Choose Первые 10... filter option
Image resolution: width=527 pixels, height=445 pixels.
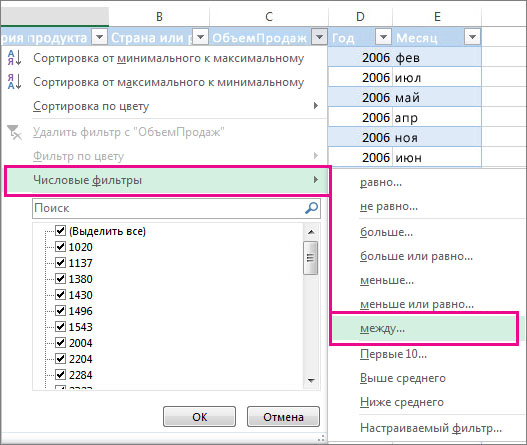(393, 354)
